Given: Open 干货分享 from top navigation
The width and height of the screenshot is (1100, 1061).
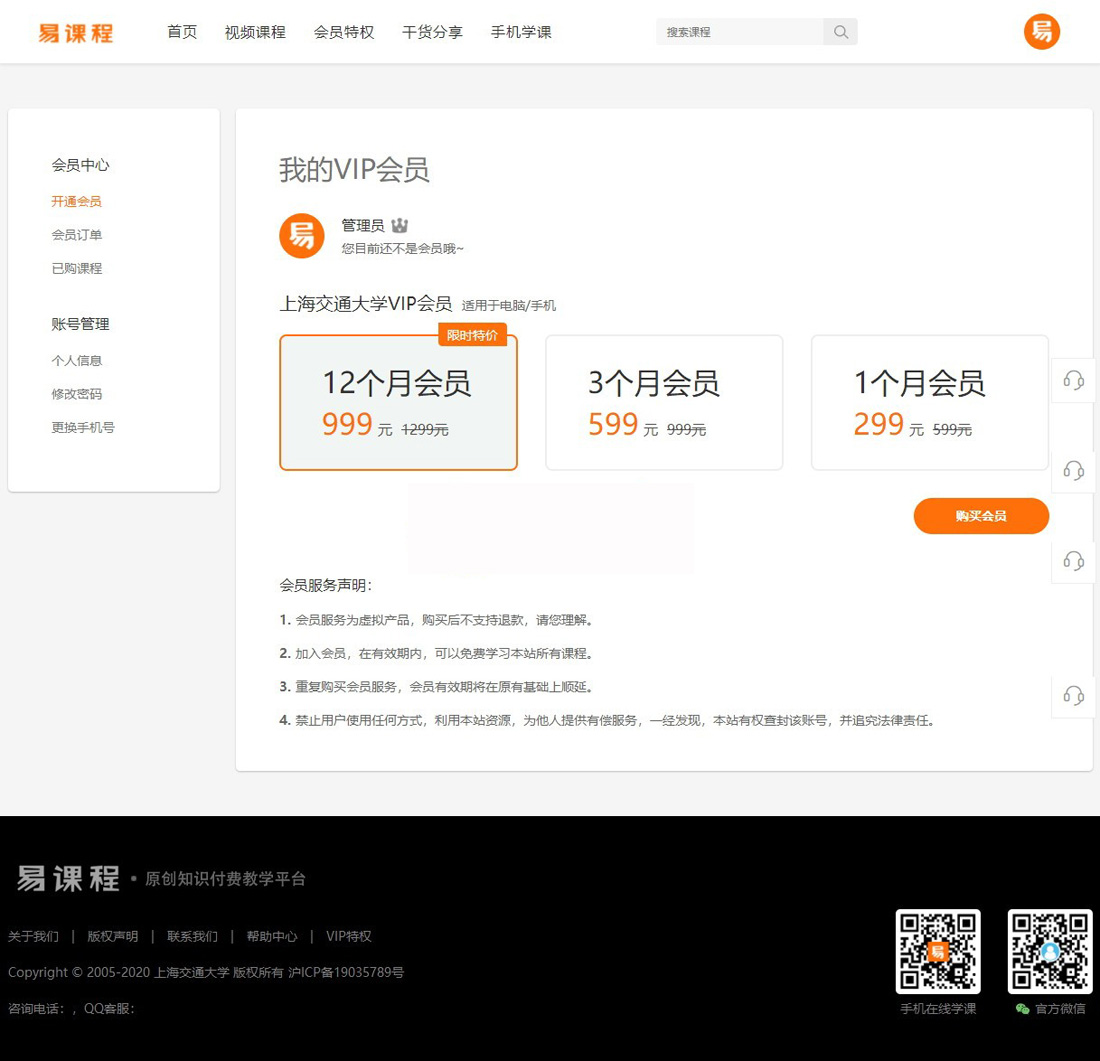Looking at the screenshot, I should [x=432, y=32].
